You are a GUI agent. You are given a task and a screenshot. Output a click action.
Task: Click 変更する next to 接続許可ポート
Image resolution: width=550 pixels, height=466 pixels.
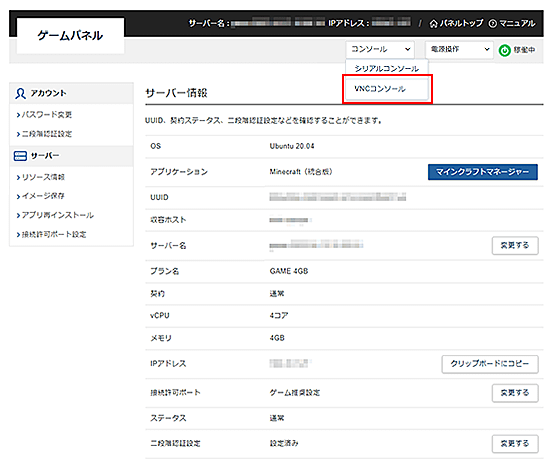(x=515, y=393)
